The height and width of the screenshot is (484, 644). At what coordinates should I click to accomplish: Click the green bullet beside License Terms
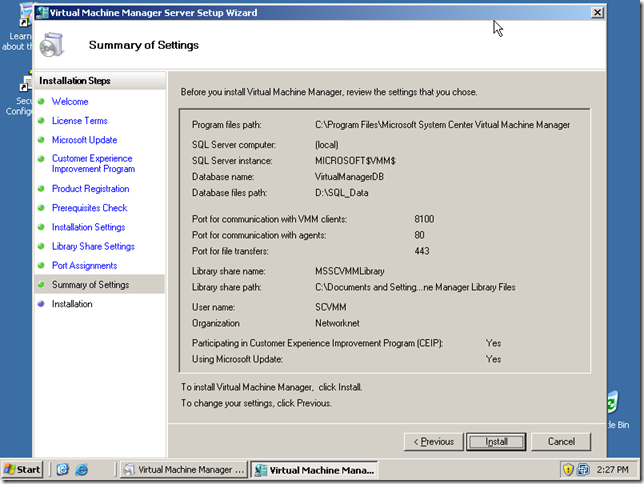pyautogui.click(x=41, y=120)
